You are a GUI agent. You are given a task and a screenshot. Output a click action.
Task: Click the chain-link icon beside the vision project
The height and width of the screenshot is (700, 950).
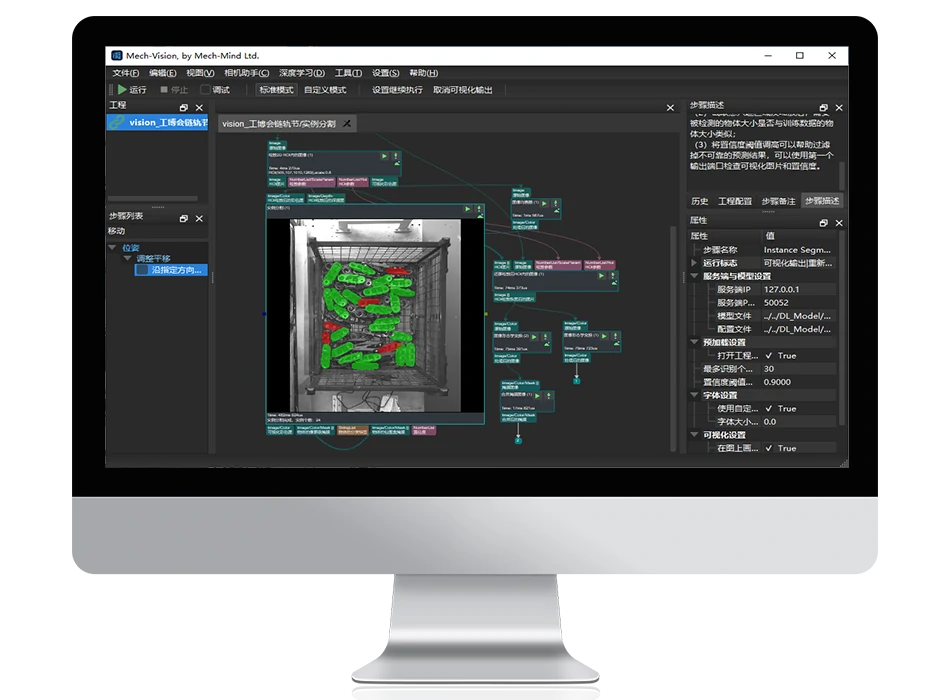pos(118,123)
